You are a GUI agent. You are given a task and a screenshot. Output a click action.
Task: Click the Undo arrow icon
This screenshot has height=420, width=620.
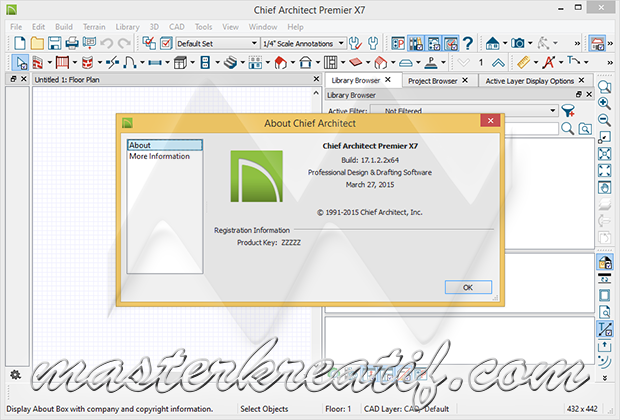[x=107, y=43]
